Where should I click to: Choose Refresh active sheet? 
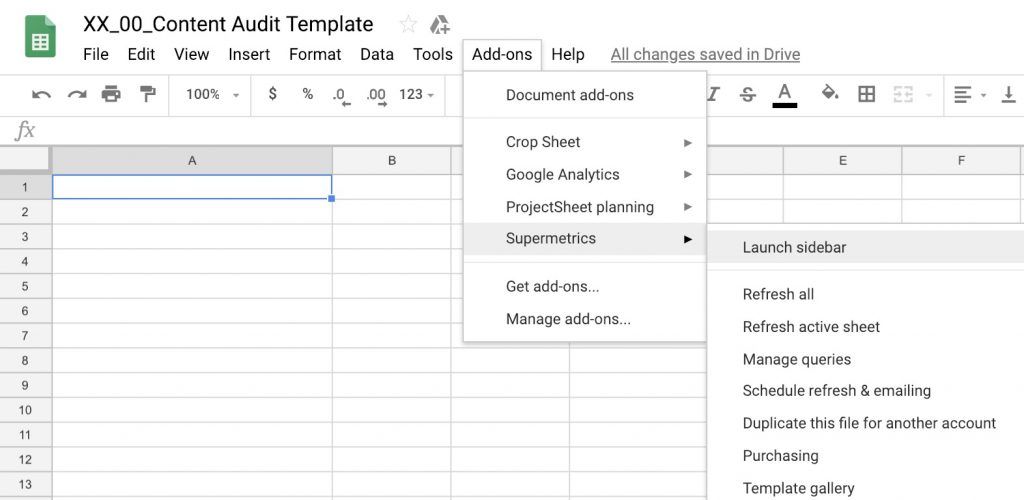[866, 326]
